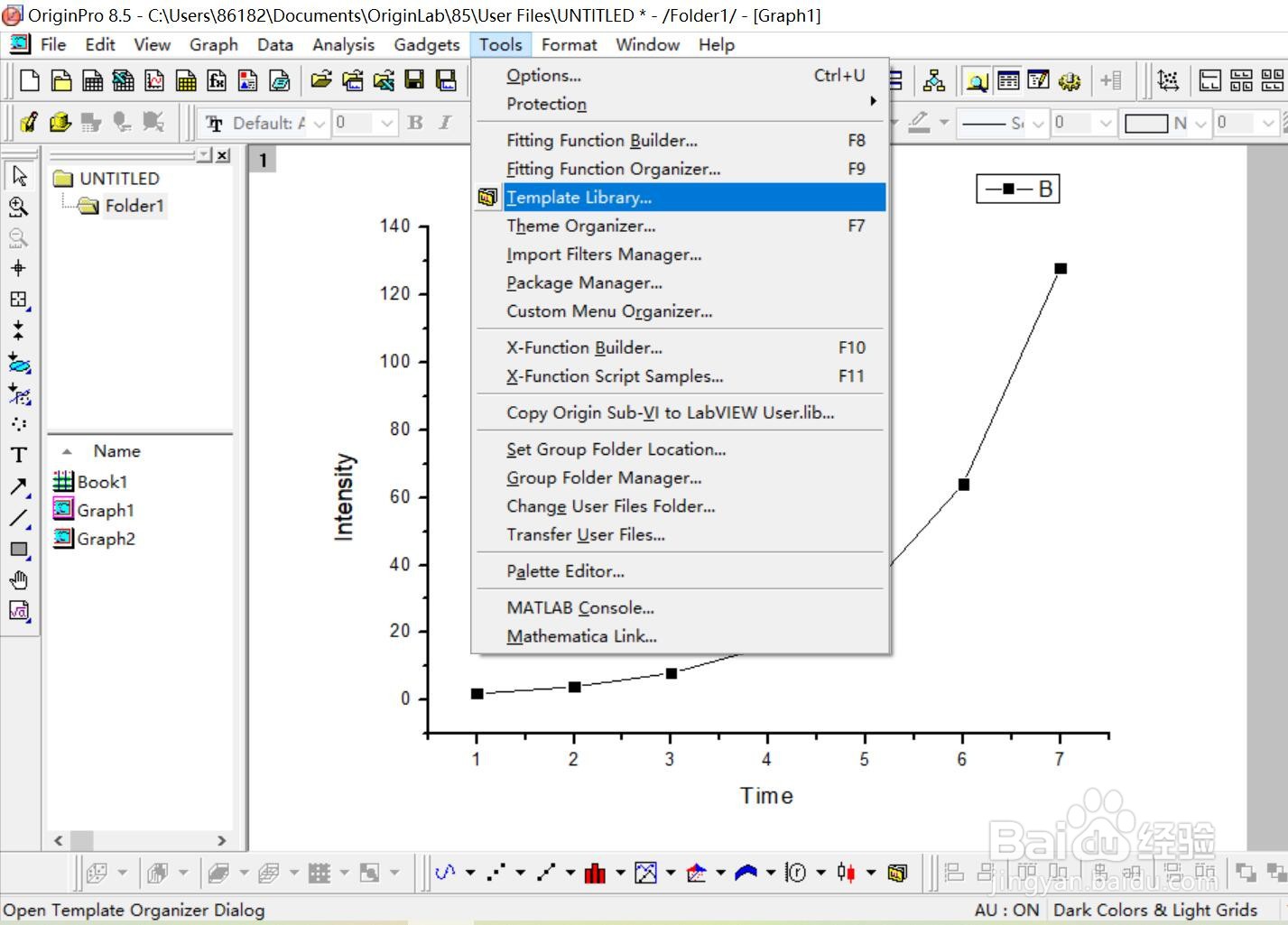Open the font size dropdown

(386, 123)
